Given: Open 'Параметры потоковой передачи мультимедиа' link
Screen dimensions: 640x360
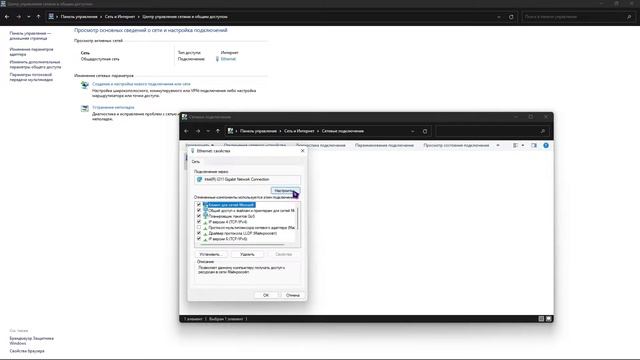Looking at the screenshot, I should [x=31, y=78].
